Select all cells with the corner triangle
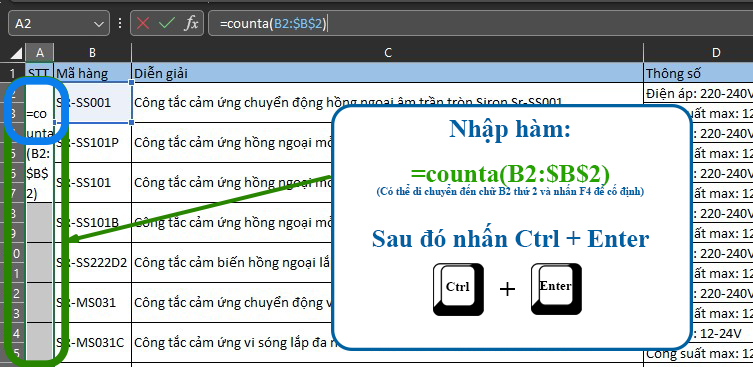Viewport: 753px width, 367px height. point(16,52)
